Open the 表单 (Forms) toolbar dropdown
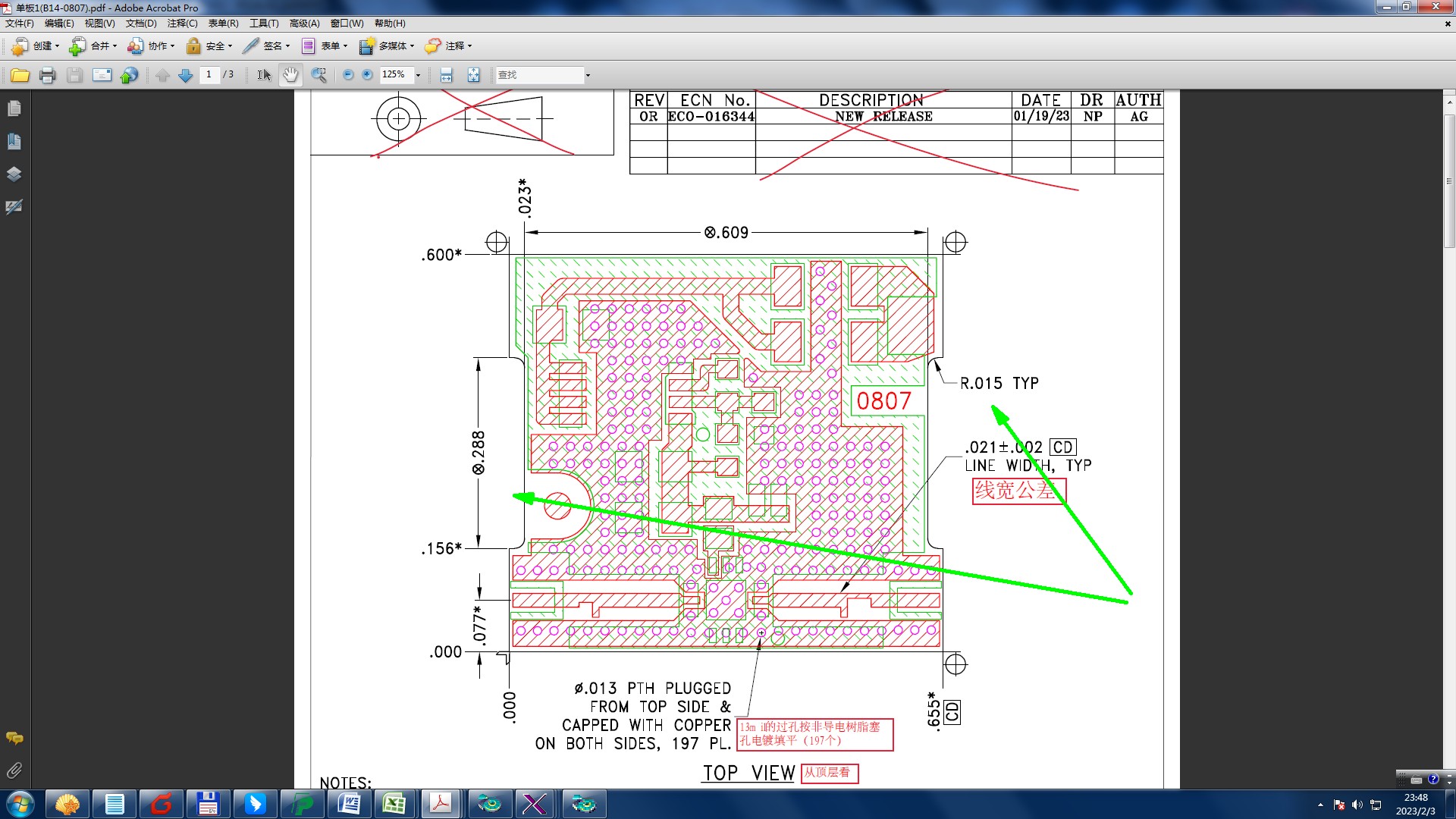Viewport: 1456px width, 819px height. tap(325, 46)
